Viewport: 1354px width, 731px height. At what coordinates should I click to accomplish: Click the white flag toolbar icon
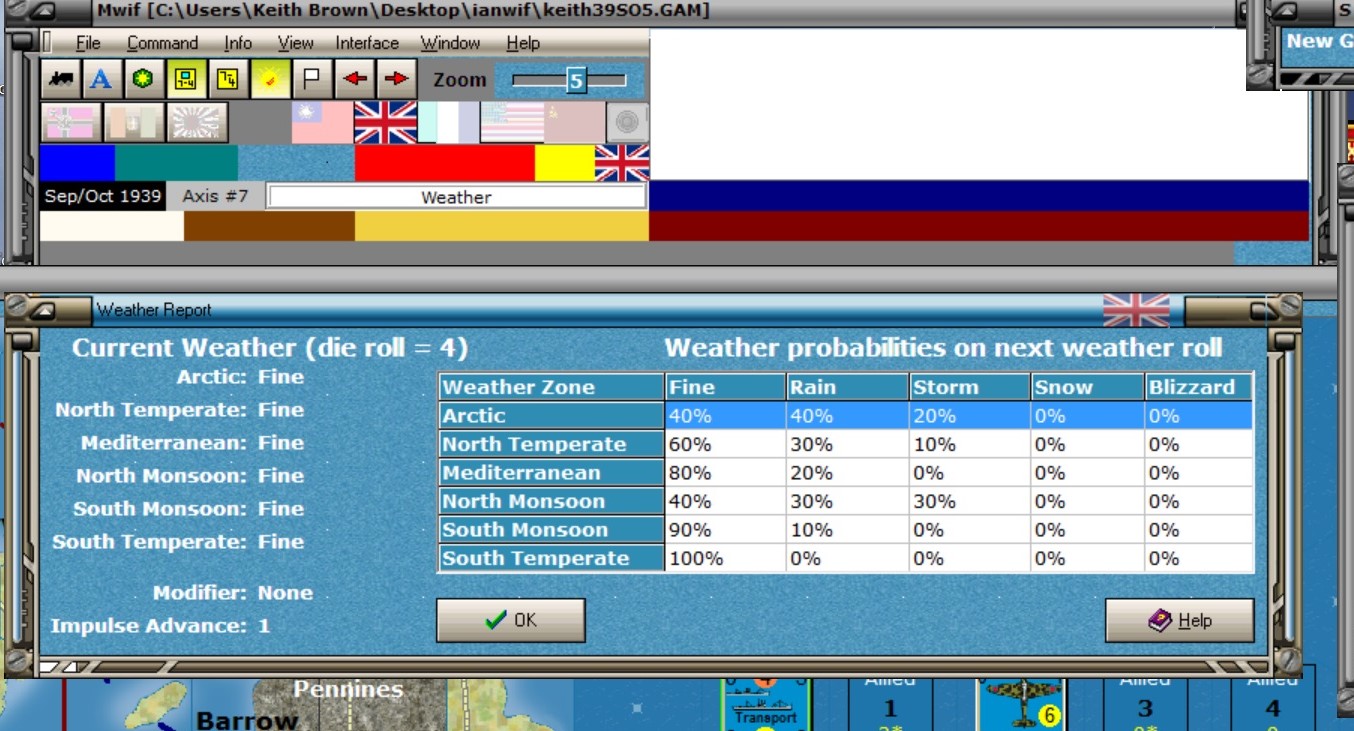coord(312,79)
